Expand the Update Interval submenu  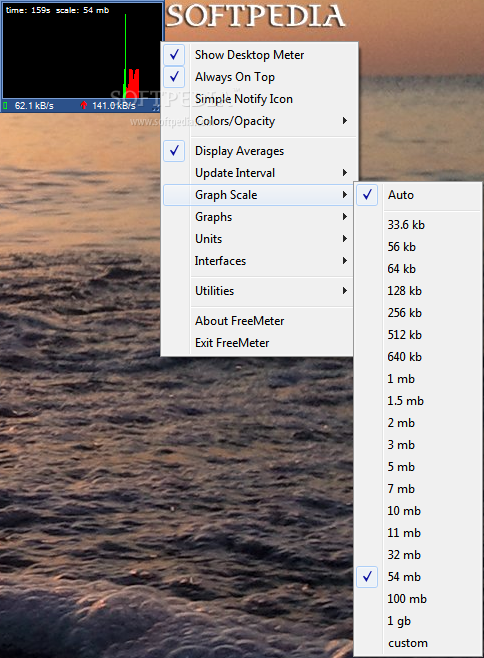(x=259, y=173)
